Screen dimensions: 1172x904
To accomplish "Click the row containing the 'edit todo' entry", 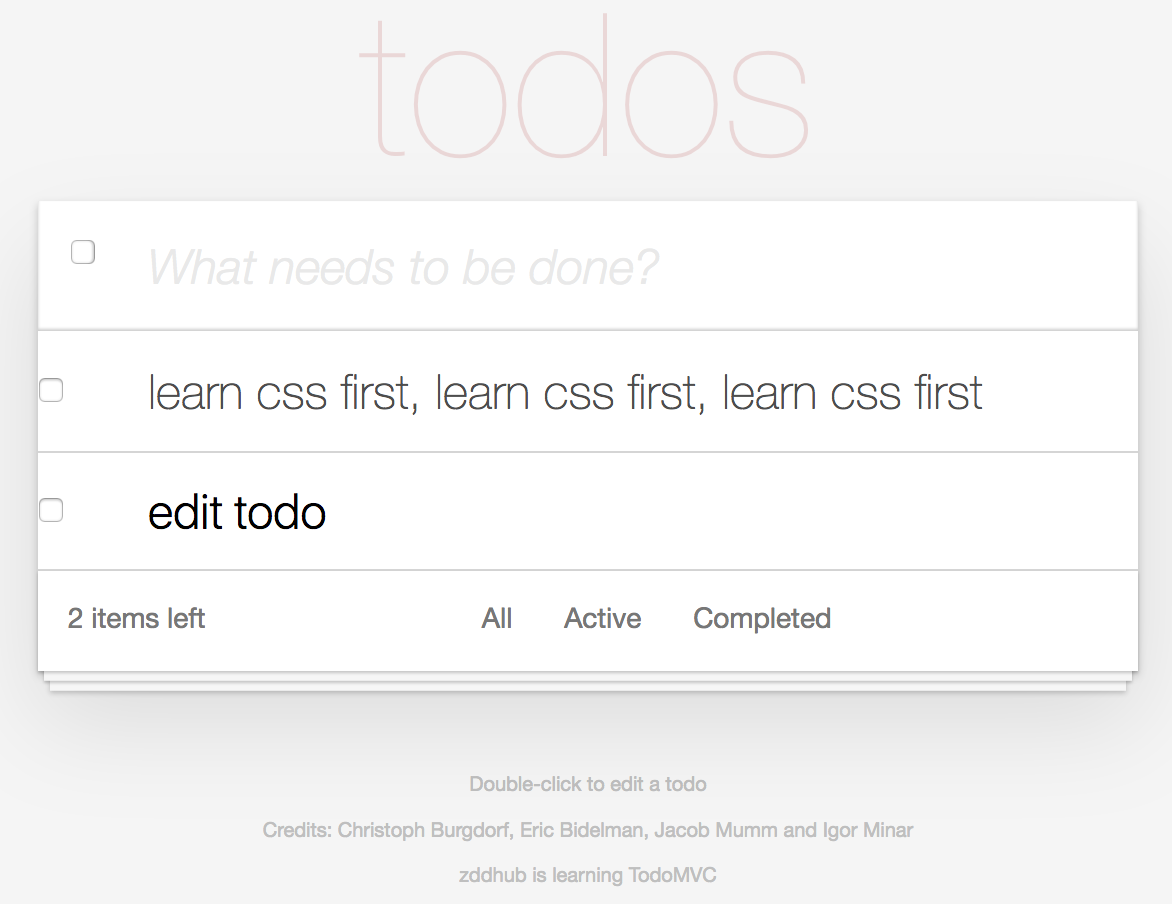I will pyautogui.click(x=700, y=510).
